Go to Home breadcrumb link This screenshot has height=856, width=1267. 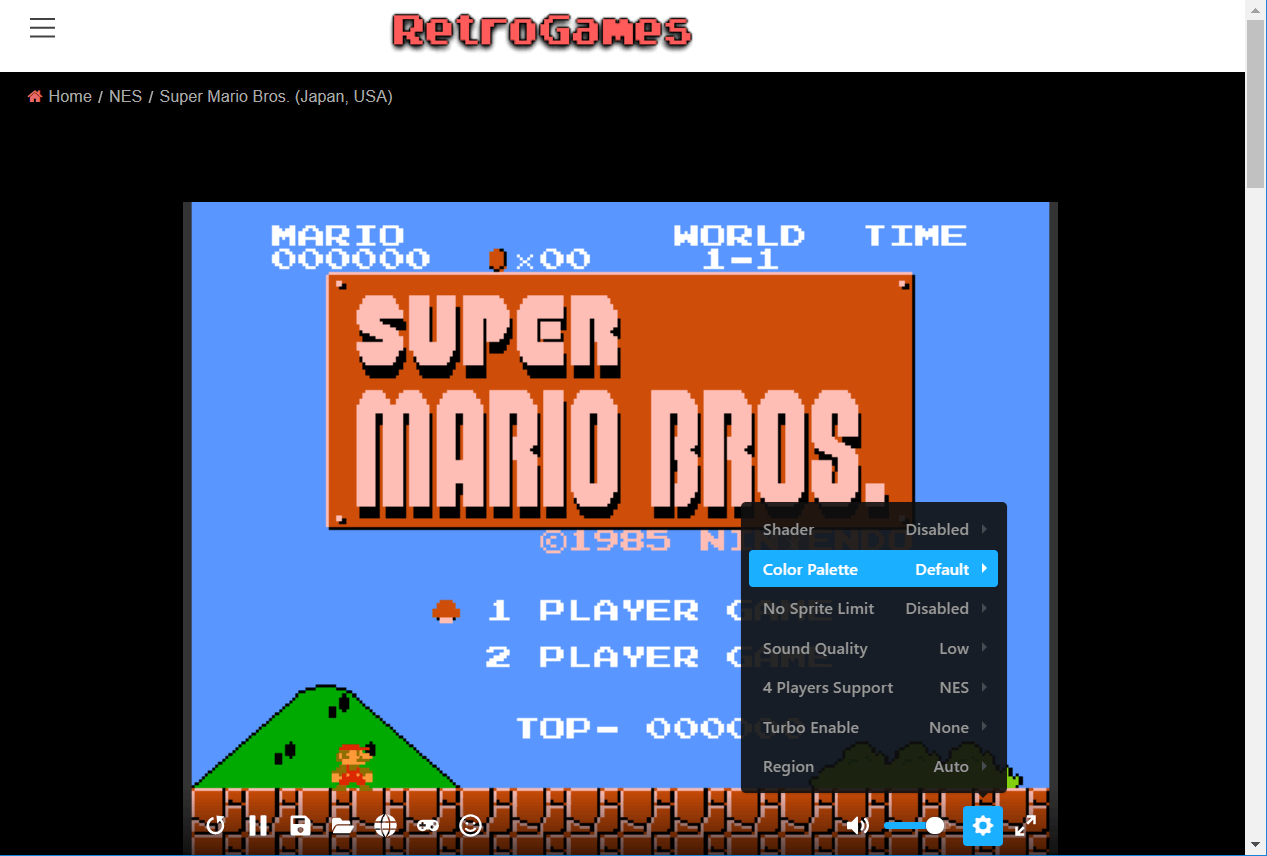pyautogui.click(x=70, y=96)
